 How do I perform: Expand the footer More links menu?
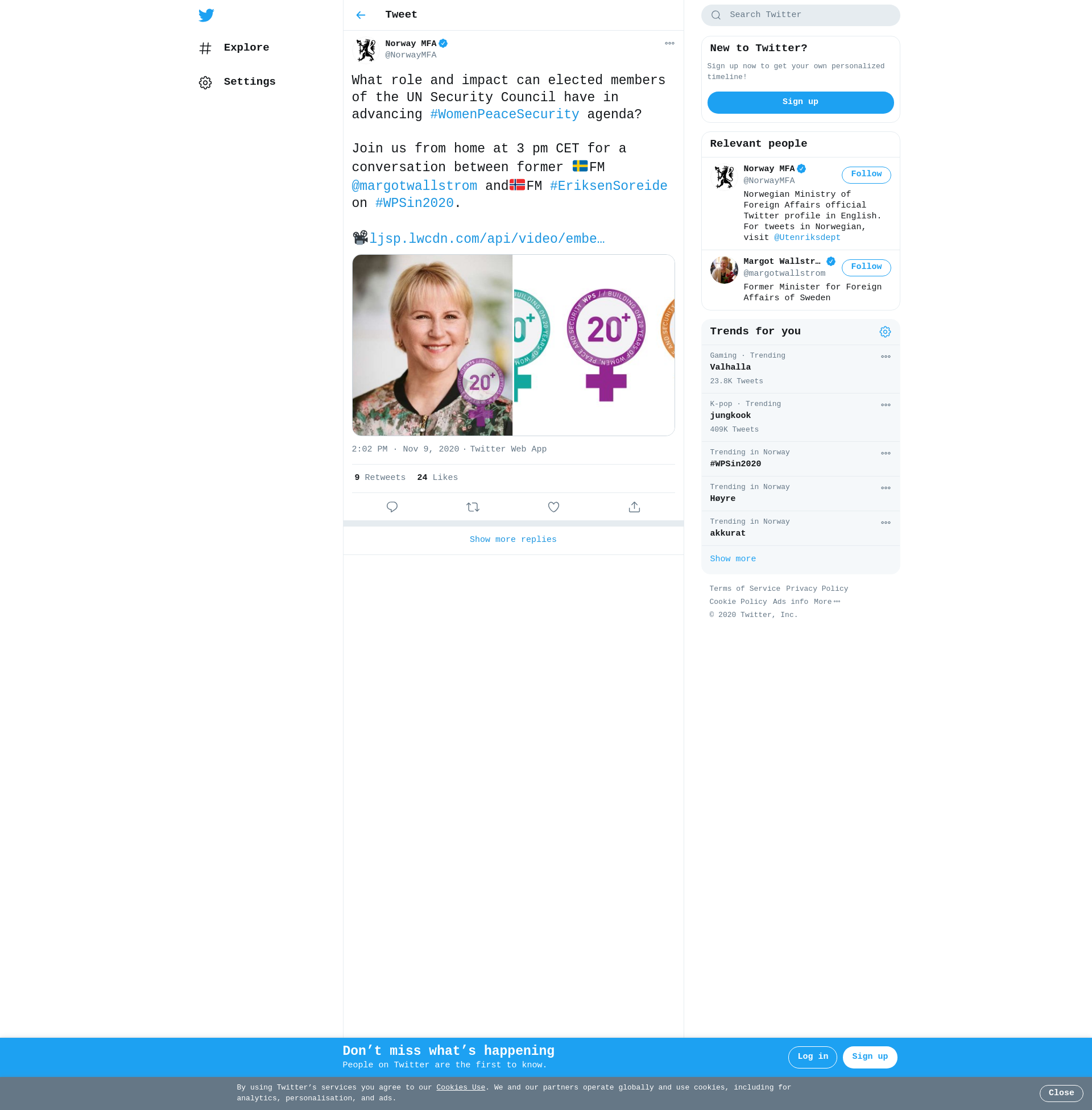(826, 602)
